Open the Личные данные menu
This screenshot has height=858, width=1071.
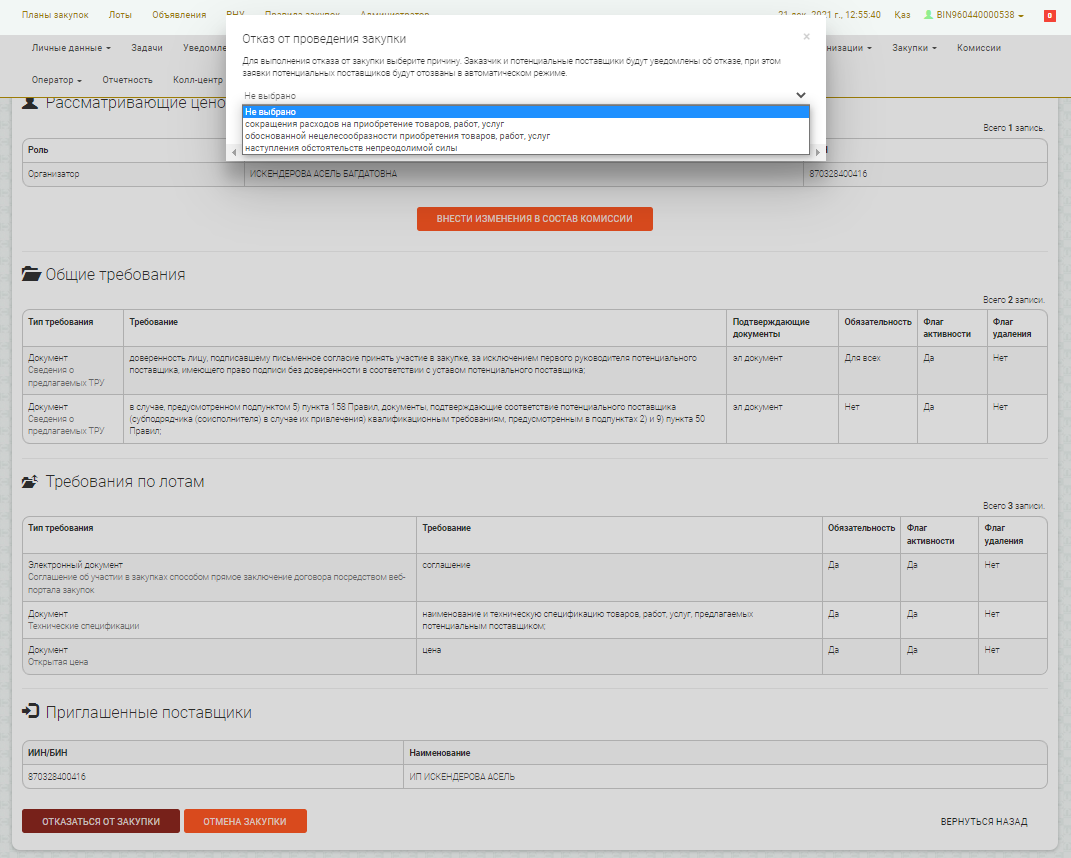point(71,48)
